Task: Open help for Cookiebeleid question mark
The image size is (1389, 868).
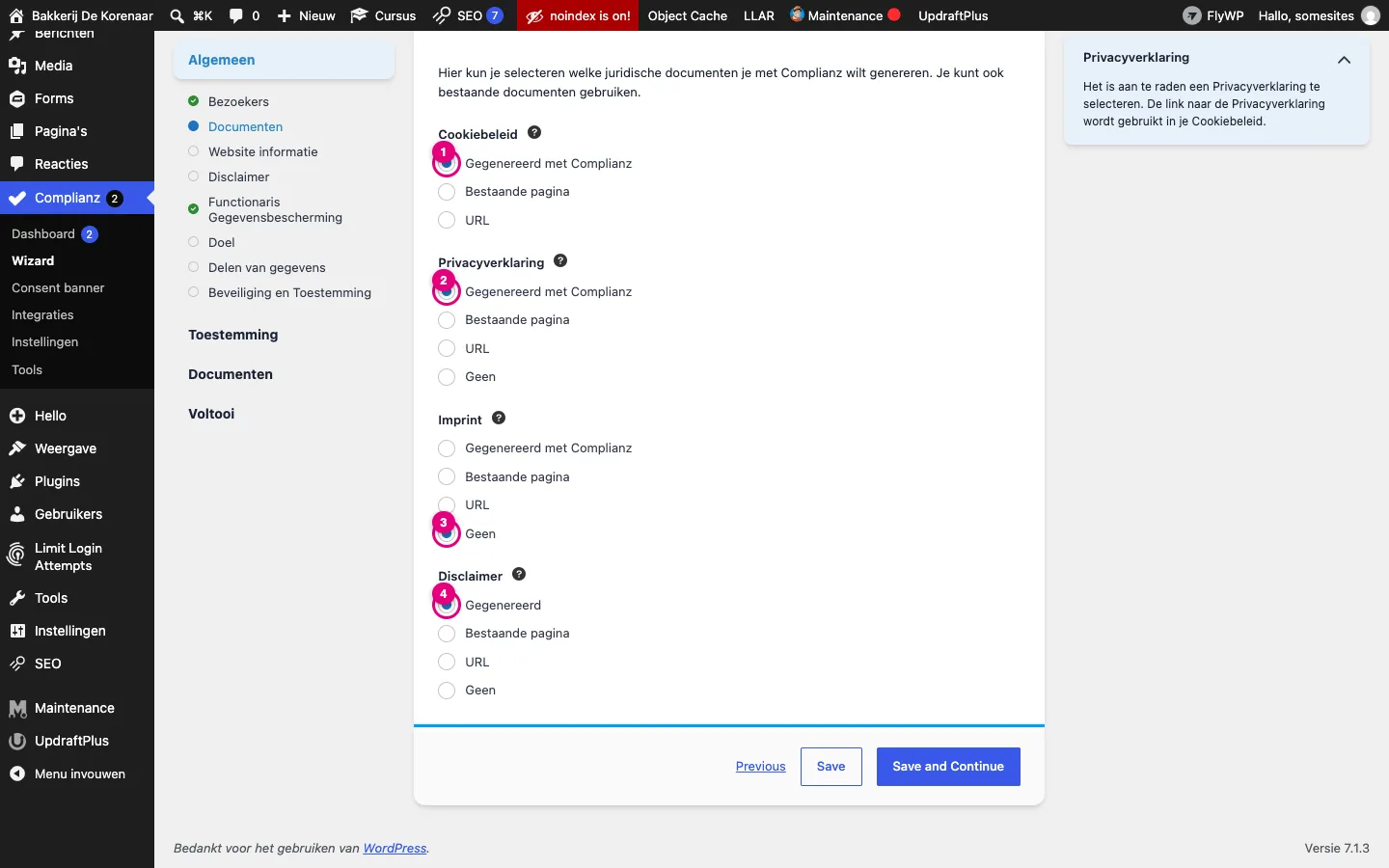Action: coord(534,132)
